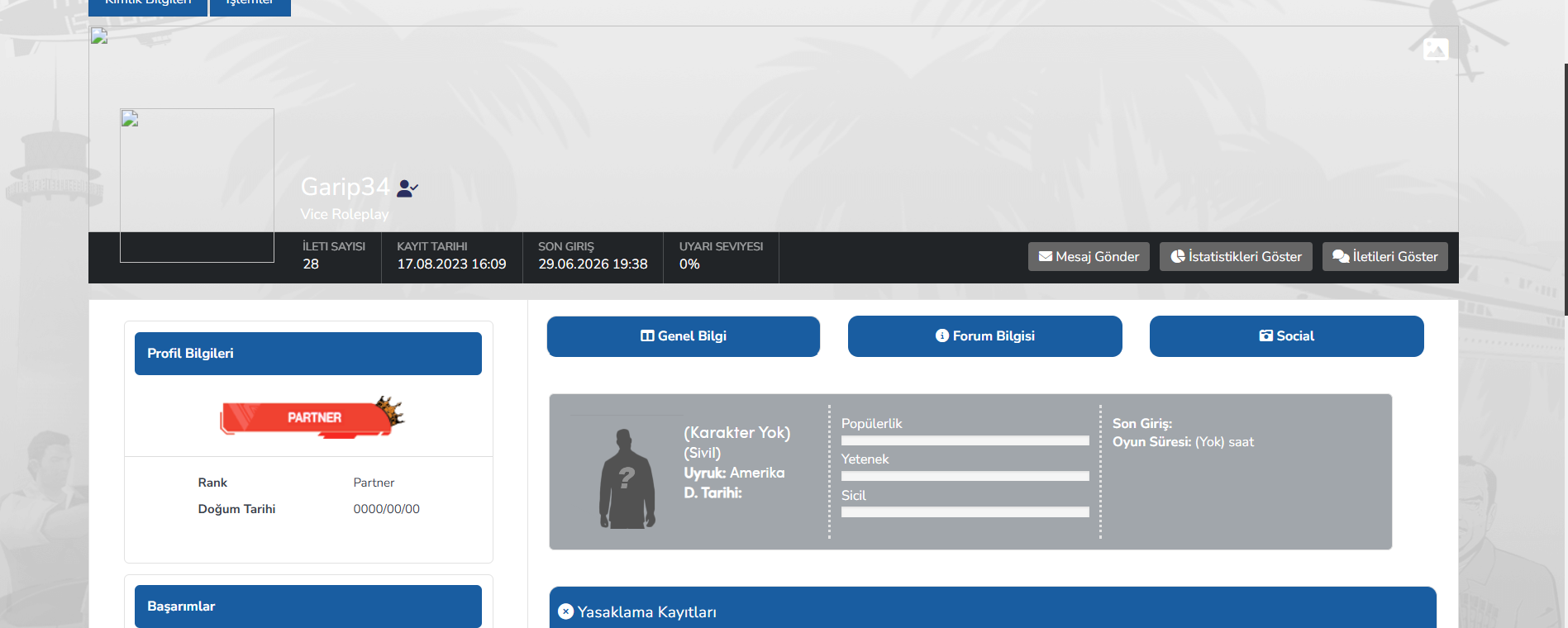1568x628 pixels.
Task: Click the profile avatar placeholder image
Action: point(197,185)
